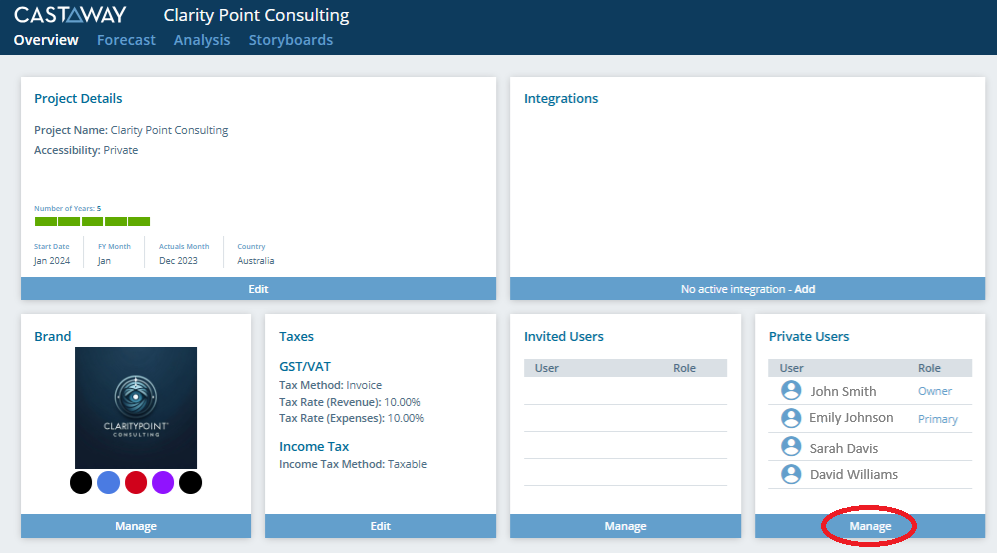Click the Start Date value Jan 2024
The height and width of the screenshot is (553, 997).
pos(52,261)
